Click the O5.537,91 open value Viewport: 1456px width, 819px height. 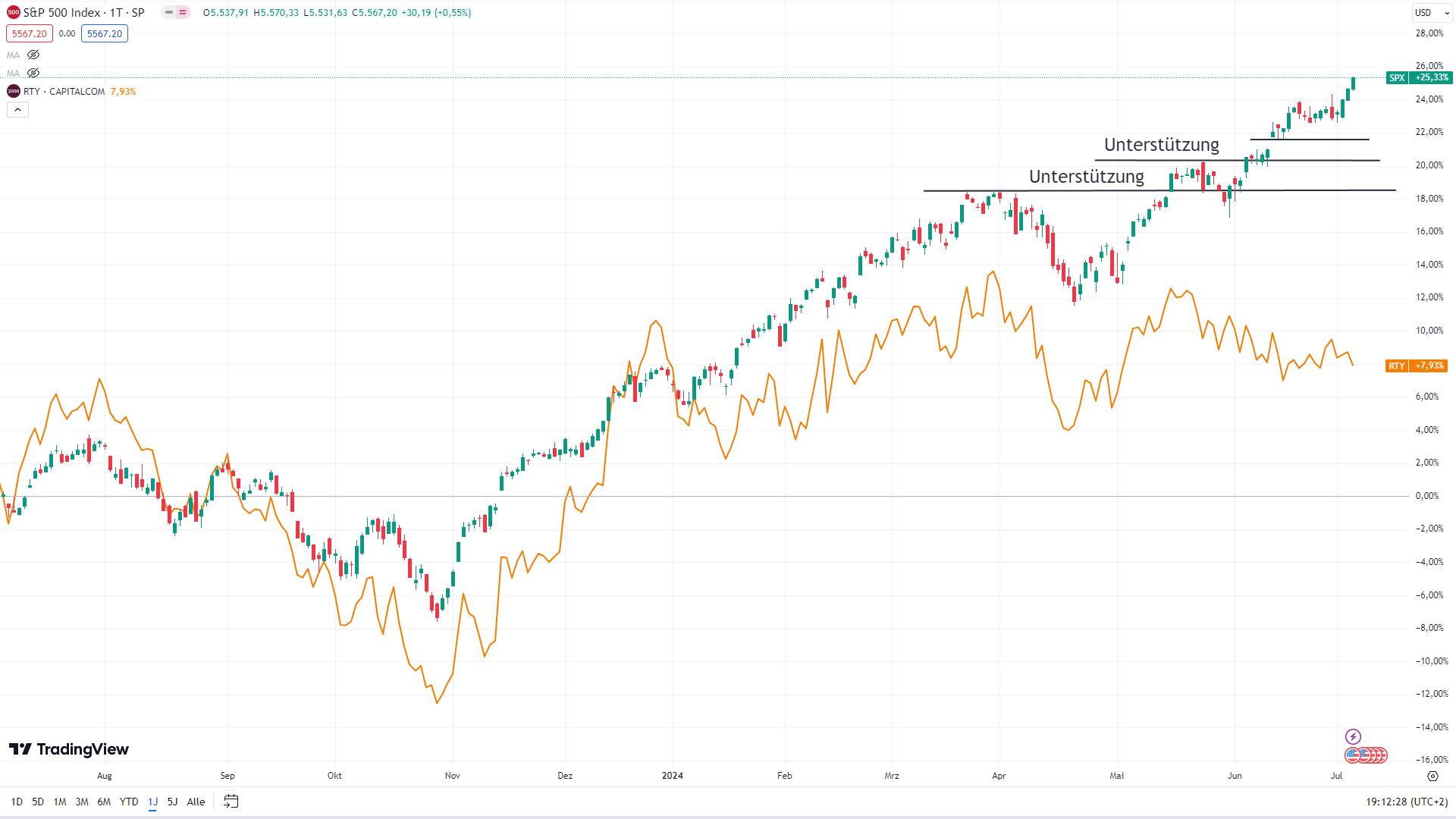(x=225, y=13)
